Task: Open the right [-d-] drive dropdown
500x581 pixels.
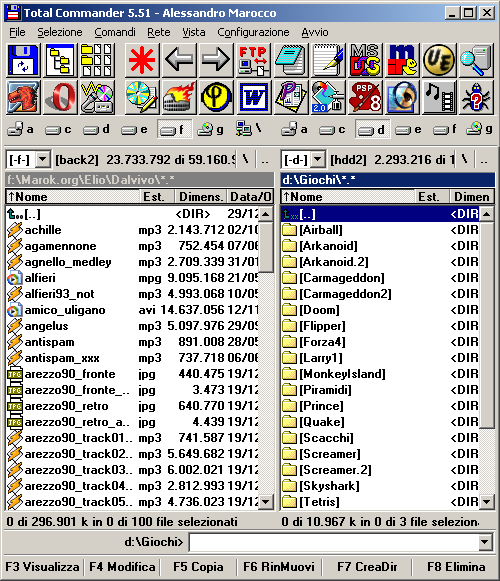Action: click(318, 160)
